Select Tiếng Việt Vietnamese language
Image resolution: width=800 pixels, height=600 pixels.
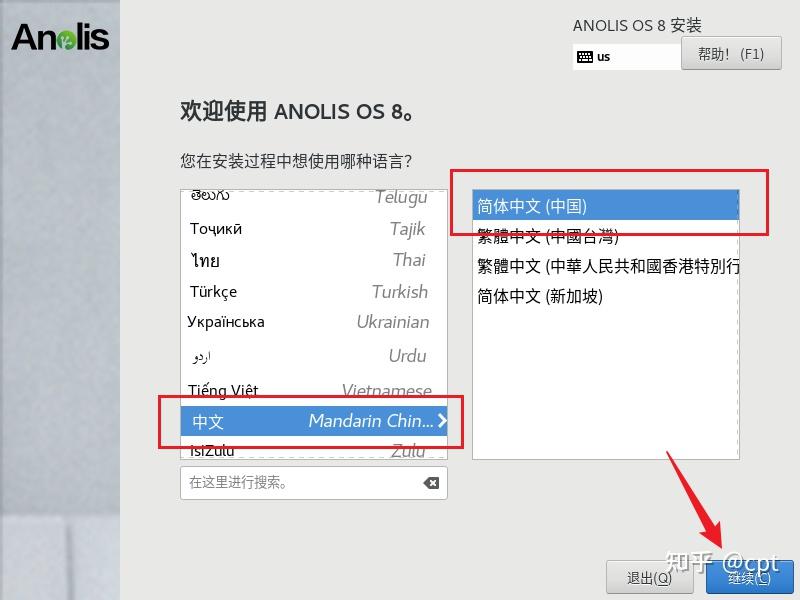[314, 390]
